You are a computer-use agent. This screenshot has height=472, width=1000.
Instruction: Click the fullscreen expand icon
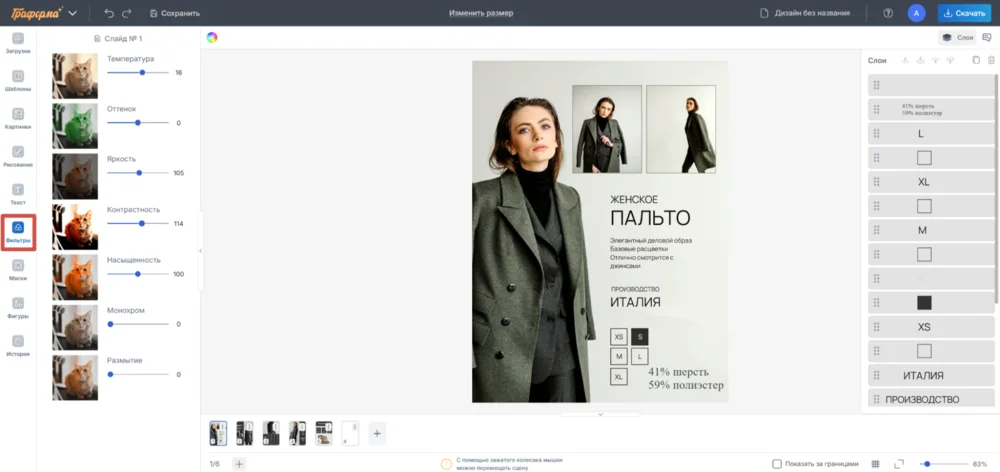tap(899, 464)
